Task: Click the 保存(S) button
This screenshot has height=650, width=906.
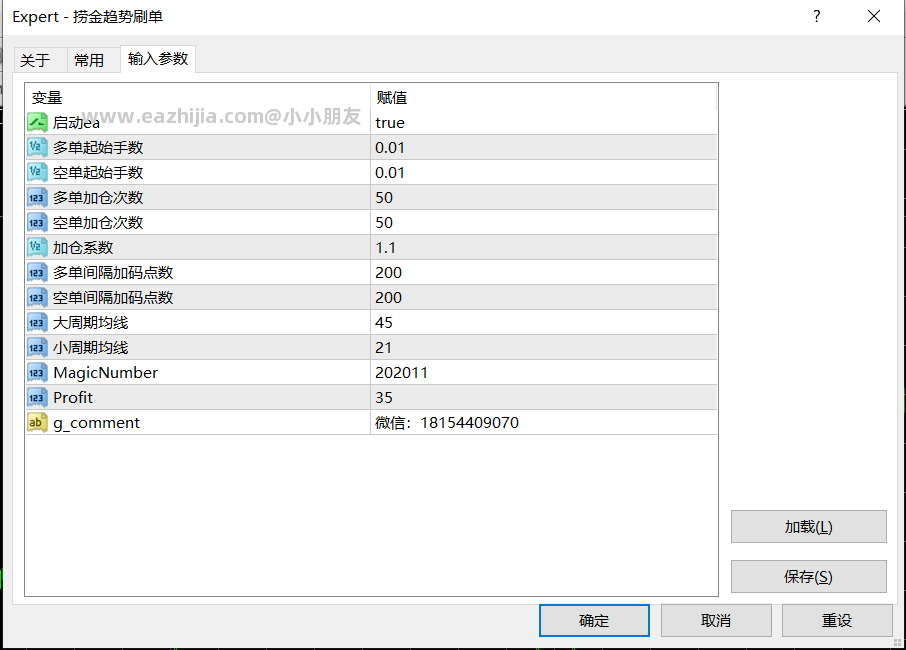Action: point(808,576)
